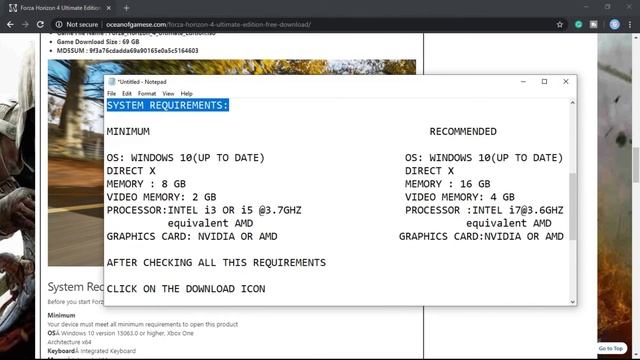Click the Not secure site info icon
The width and height of the screenshot is (640, 360).
coord(59,24)
